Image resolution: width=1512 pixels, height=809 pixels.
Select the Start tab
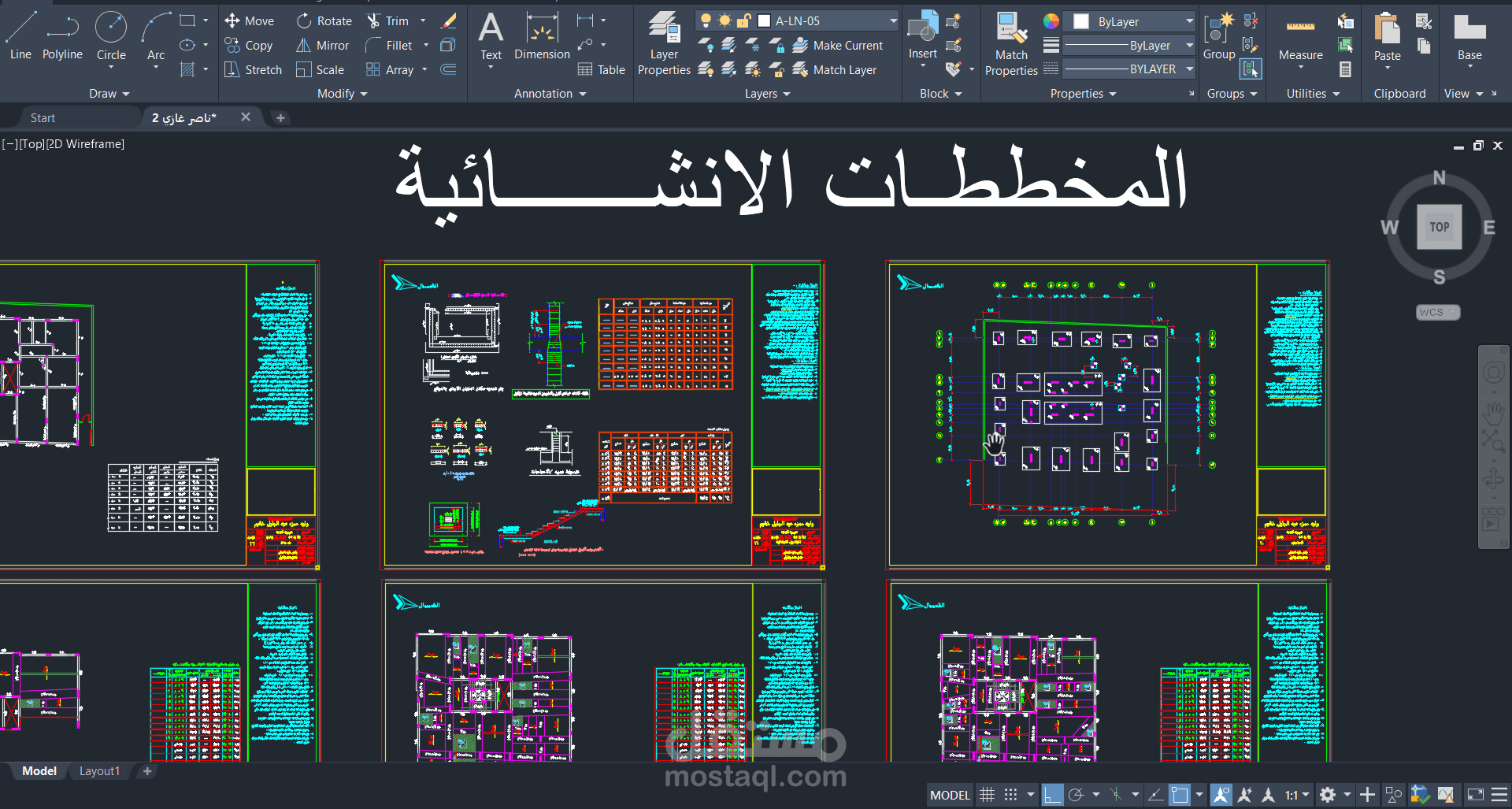(42, 117)
